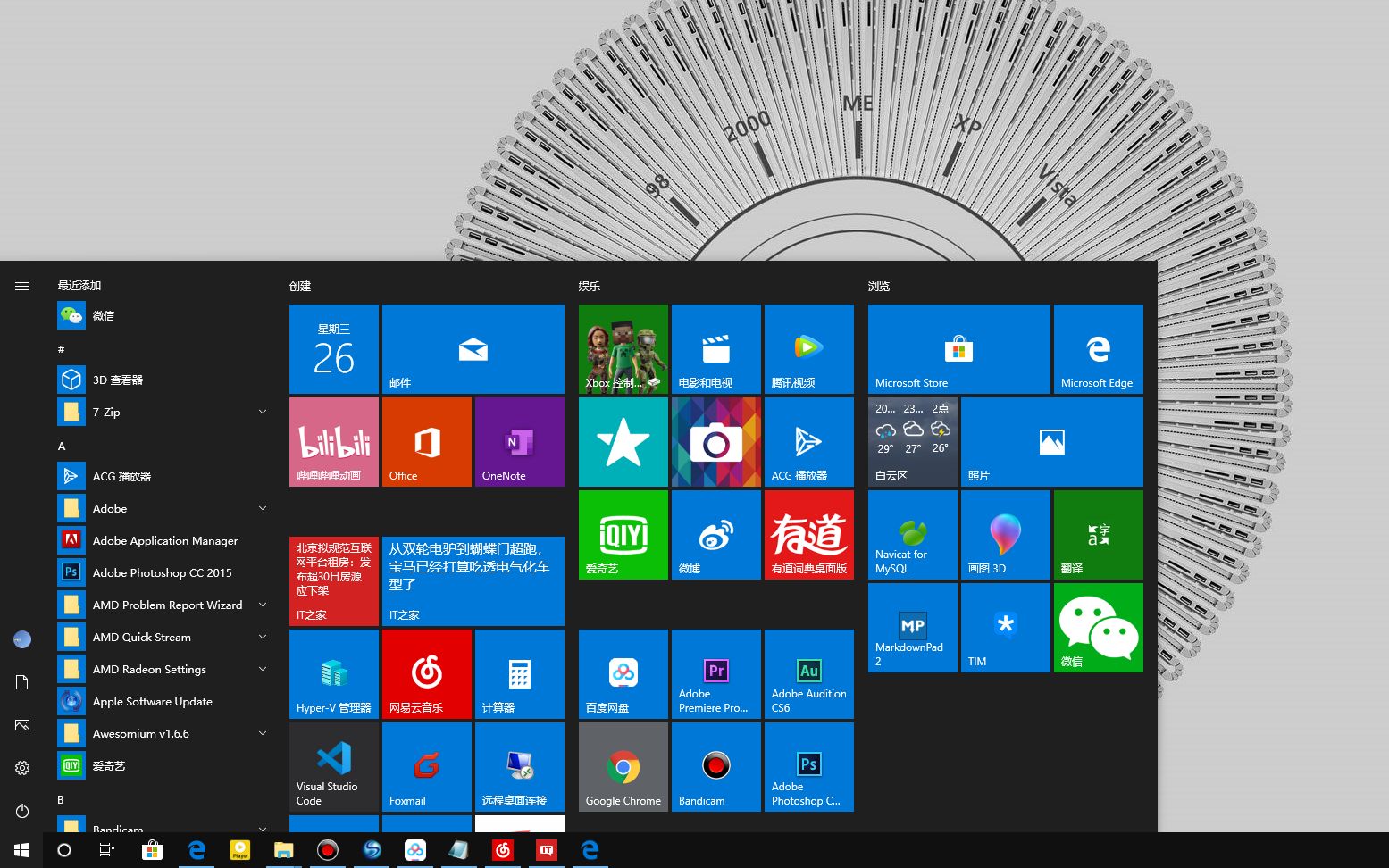This screenshot has width=1389, height=868.
Task: Open the Movies & TV (电影和电视) tile
Action: (x=716, y=349)
